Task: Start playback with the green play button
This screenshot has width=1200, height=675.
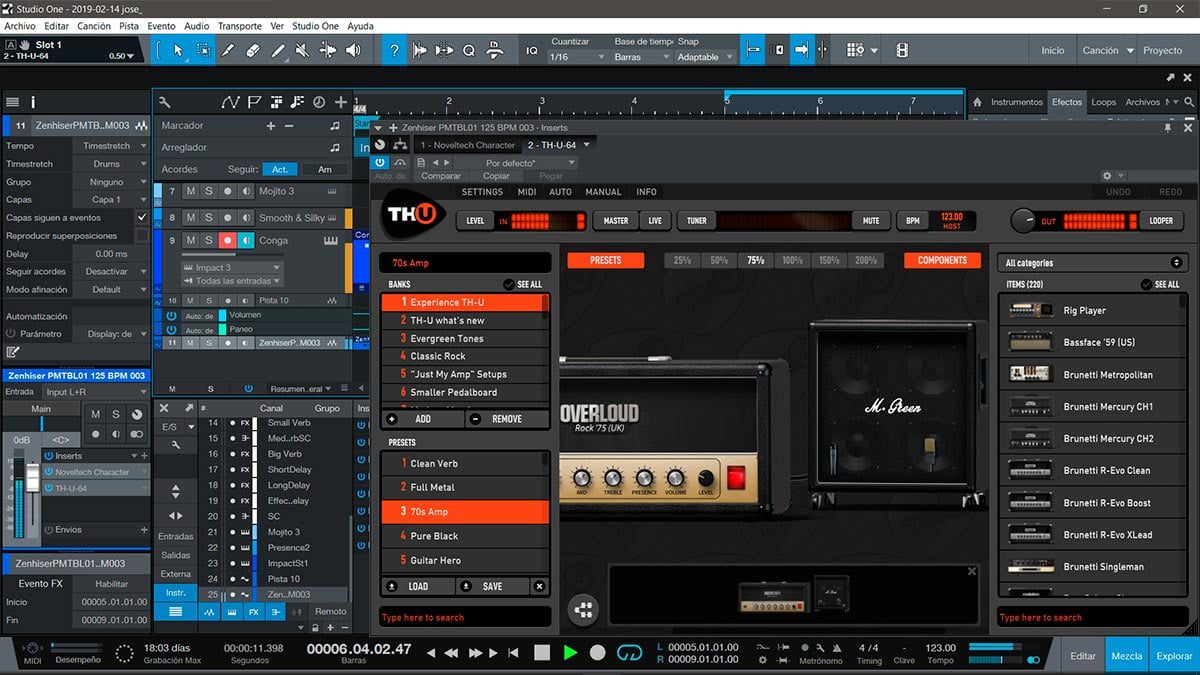Action: 570,652
